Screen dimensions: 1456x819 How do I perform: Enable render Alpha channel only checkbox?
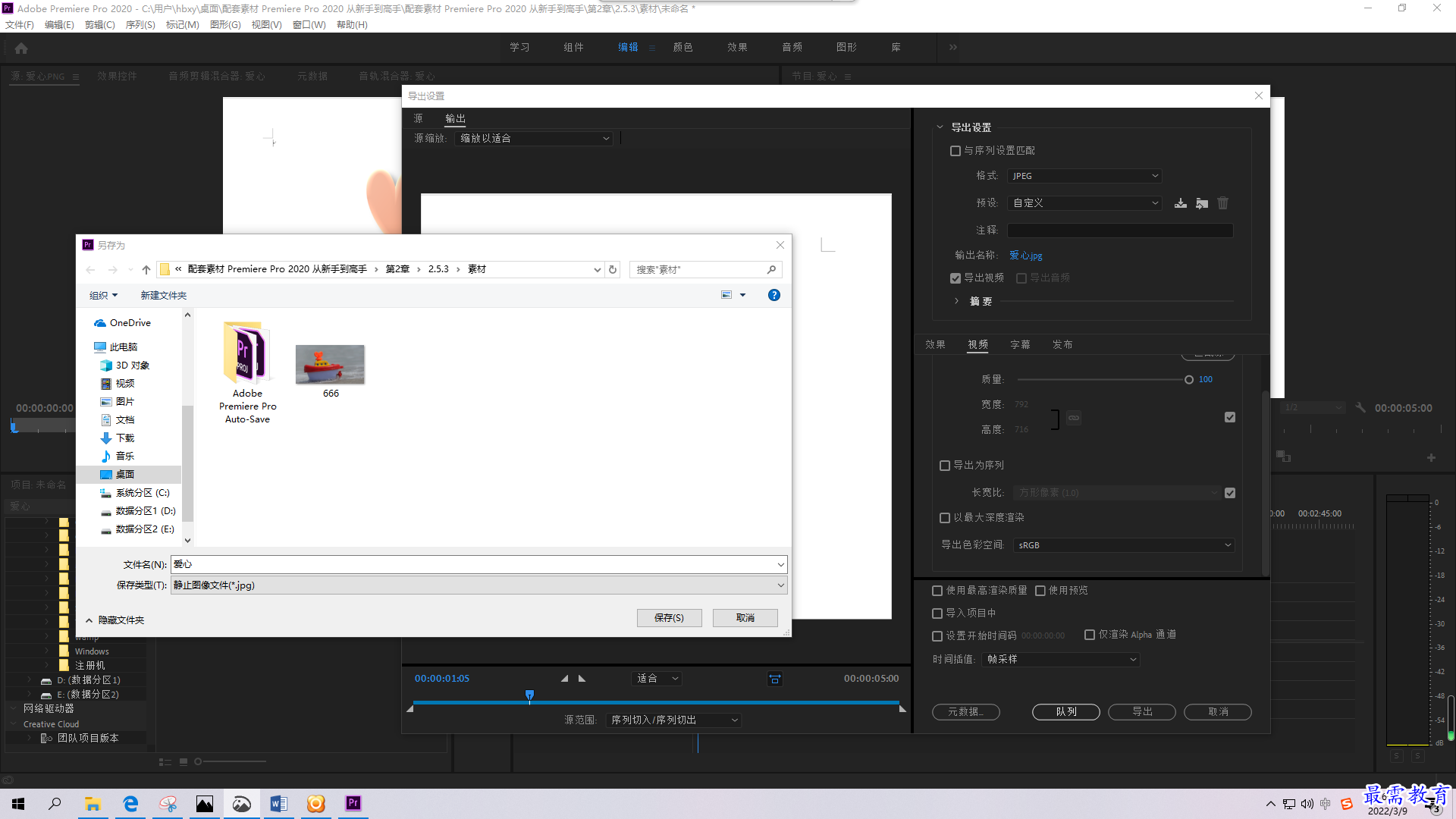coord(1090,635)
